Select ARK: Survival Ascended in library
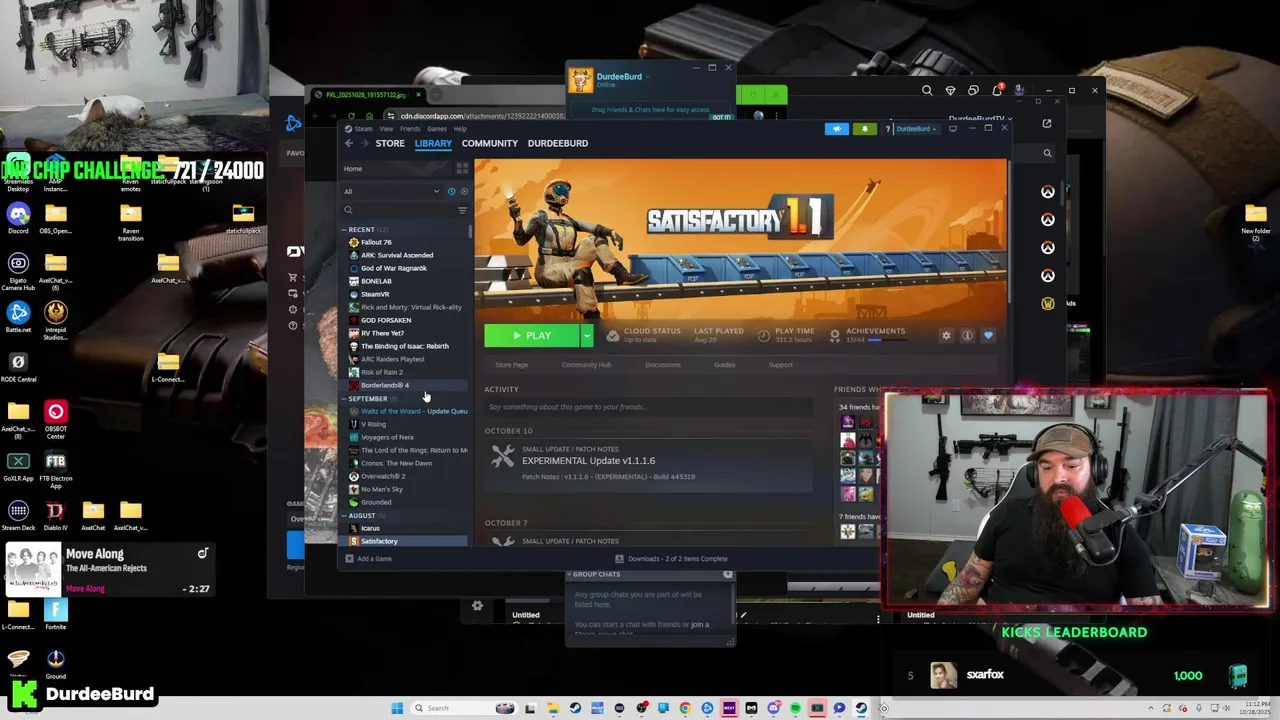The width and height of the screenshot is (1280, 720). coord(404,255)
